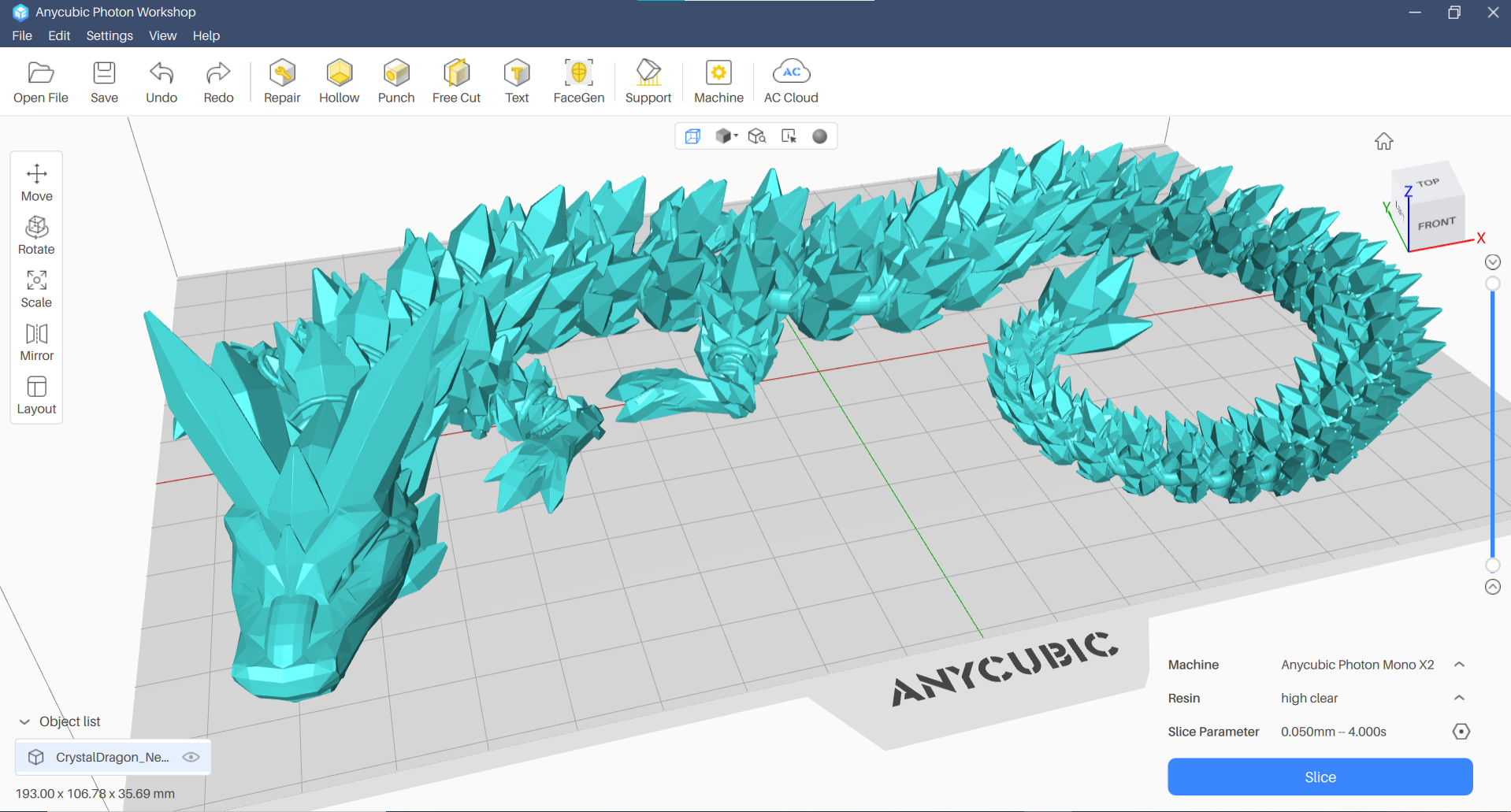
Task: Click the zoom-to-model cube icon
Action: coord(757,136)
